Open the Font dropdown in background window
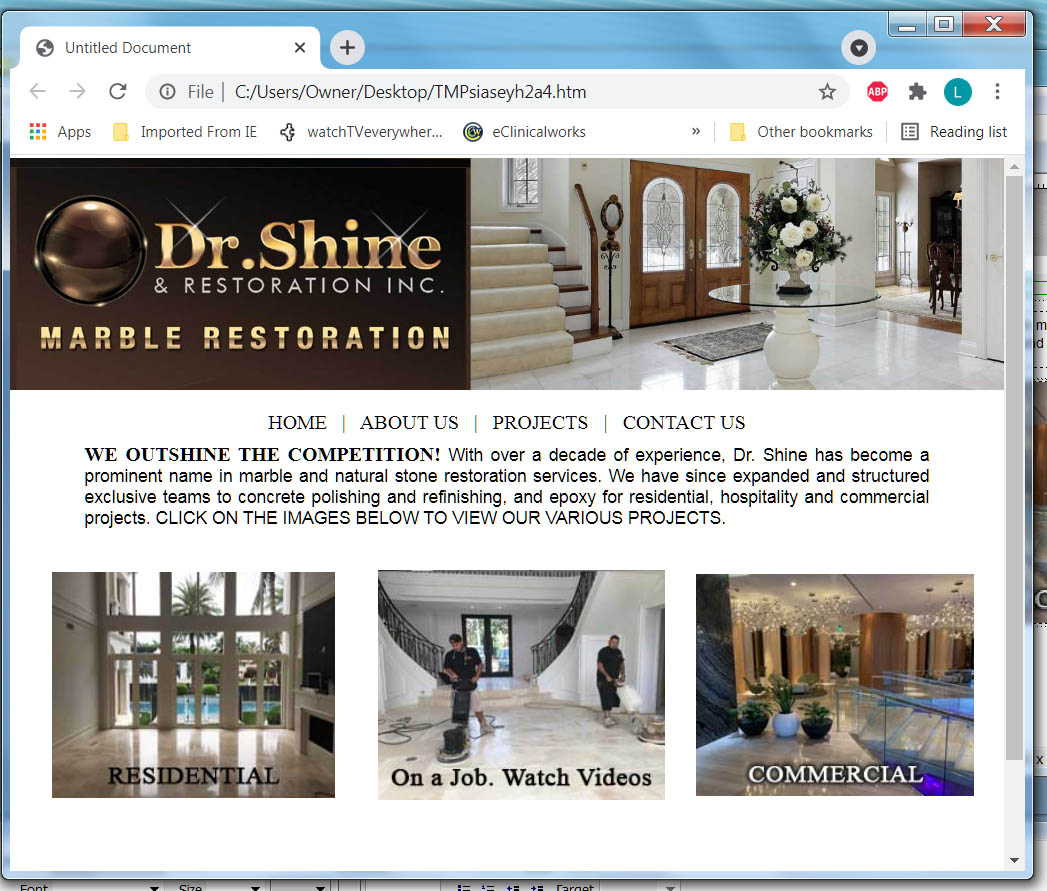The height and width of the screenshot is (891, 1047). [x=154, y=887]
